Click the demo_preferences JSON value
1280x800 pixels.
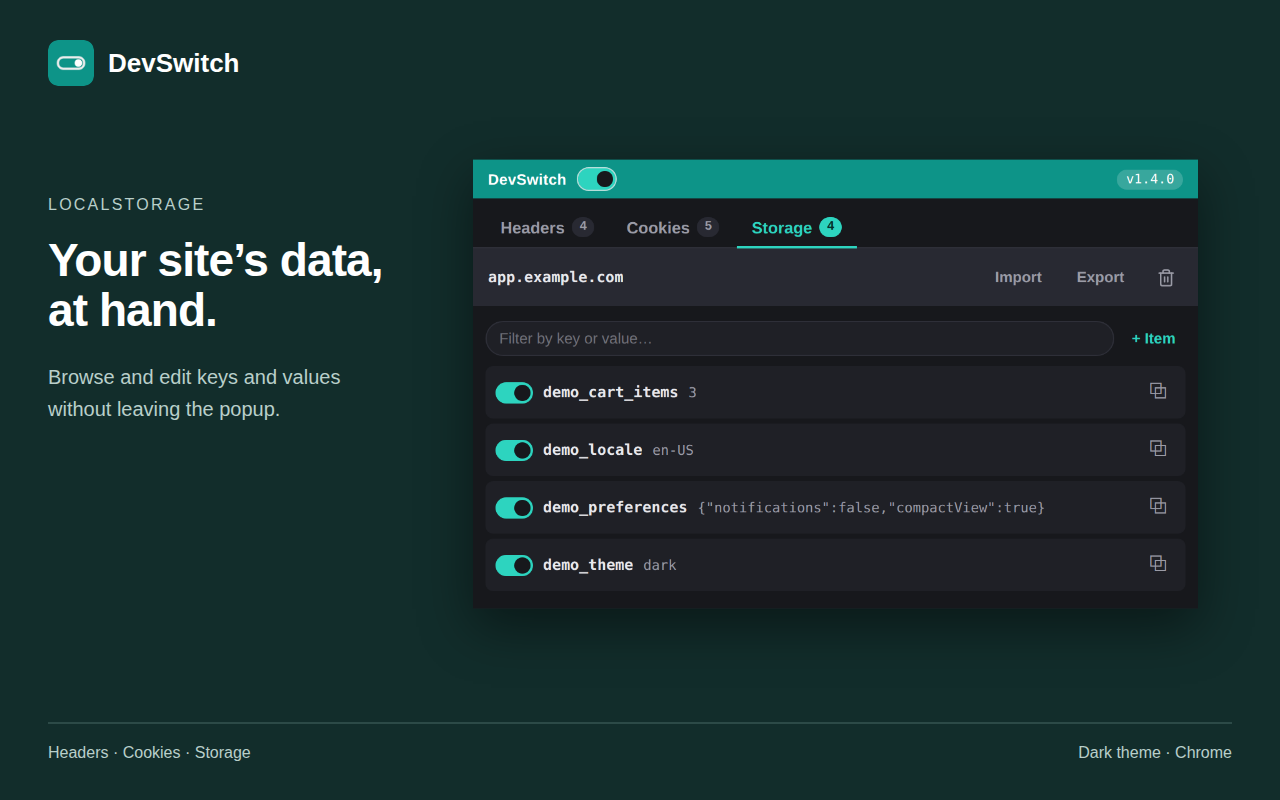coord(871,508)
